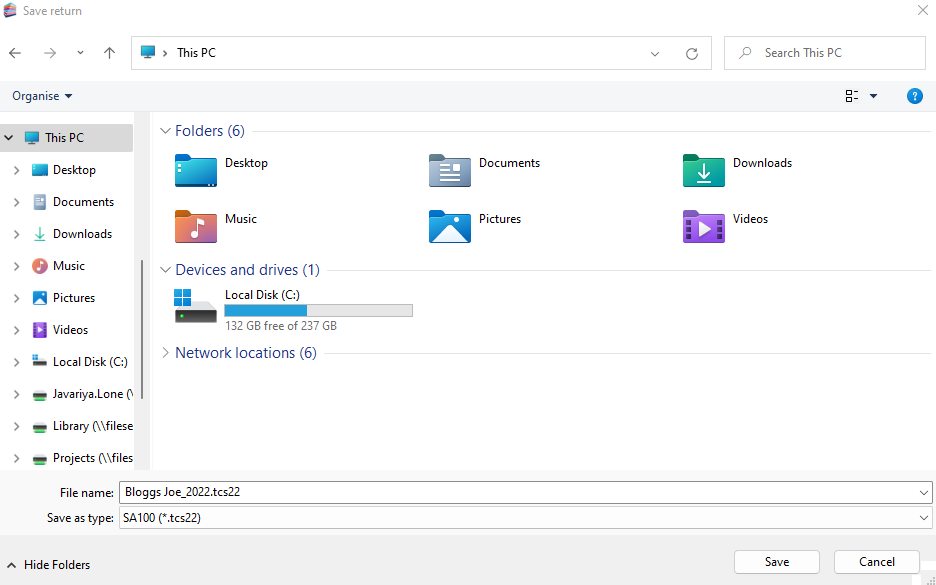The height and width of the screenshot is (585, 936).
Task: Collapse the Folders group section
Action: pyautogui.click(x=165, y=131)
